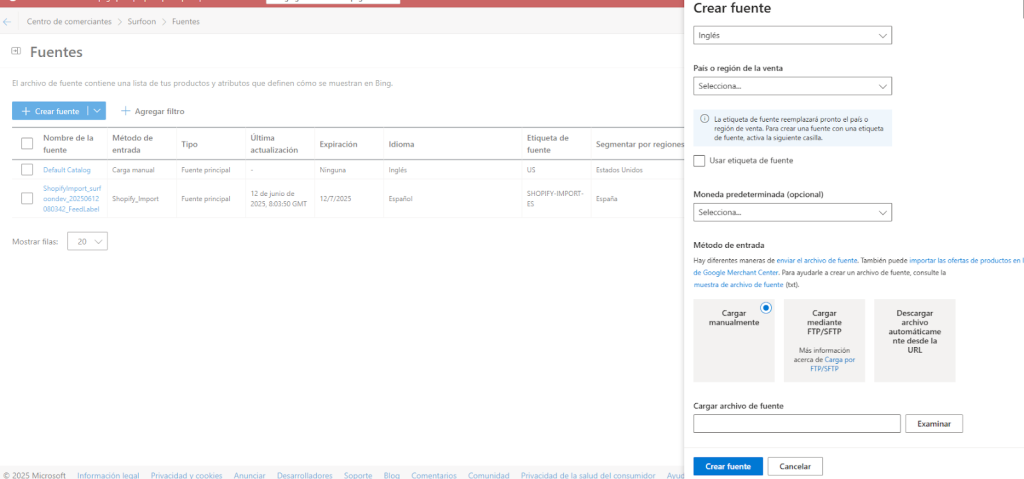Image resolution: width=1024 pixels, height=479 pixels.
Task: Click the info icon in the etiqueta notice
Action: click(704, 119)
